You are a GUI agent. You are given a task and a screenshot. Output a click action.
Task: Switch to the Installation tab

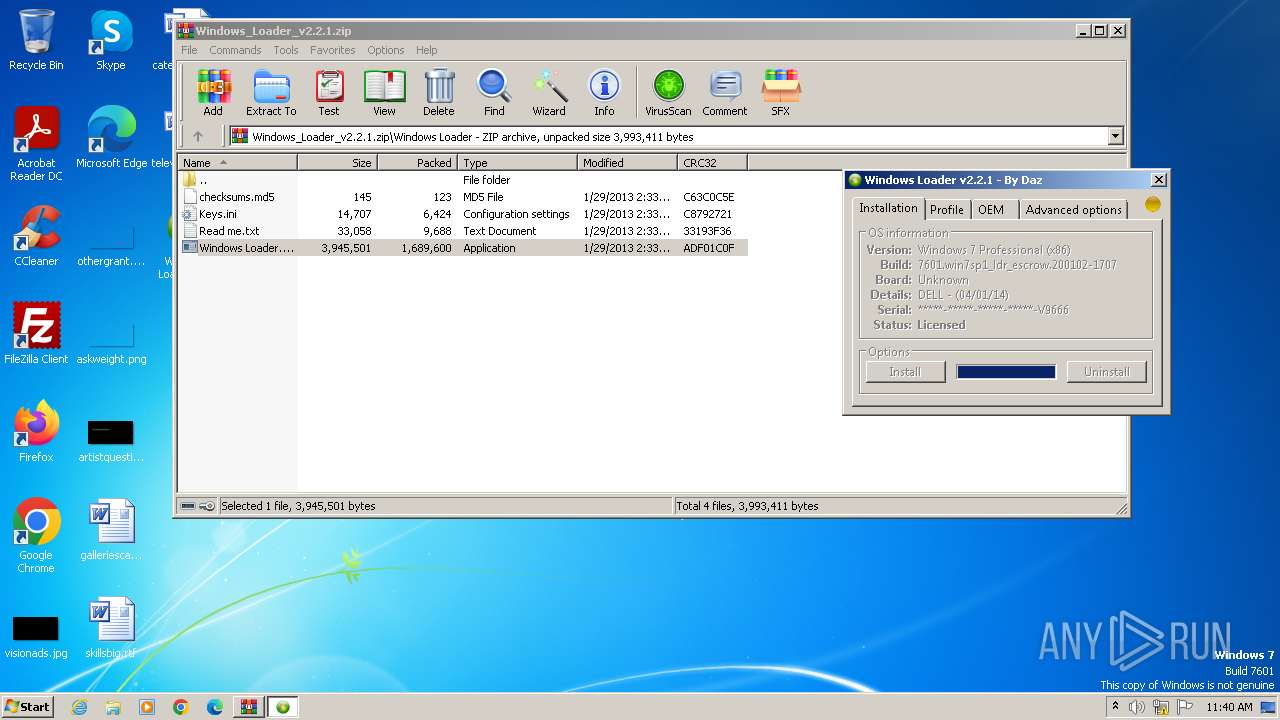click(888, 208)
